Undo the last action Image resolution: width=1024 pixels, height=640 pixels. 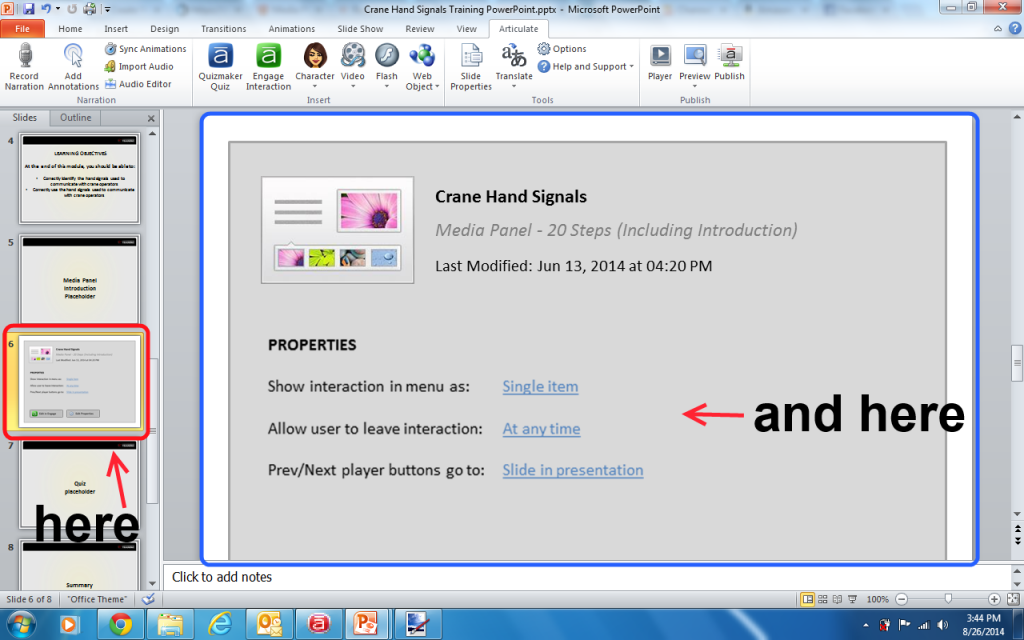pos(46,9)
